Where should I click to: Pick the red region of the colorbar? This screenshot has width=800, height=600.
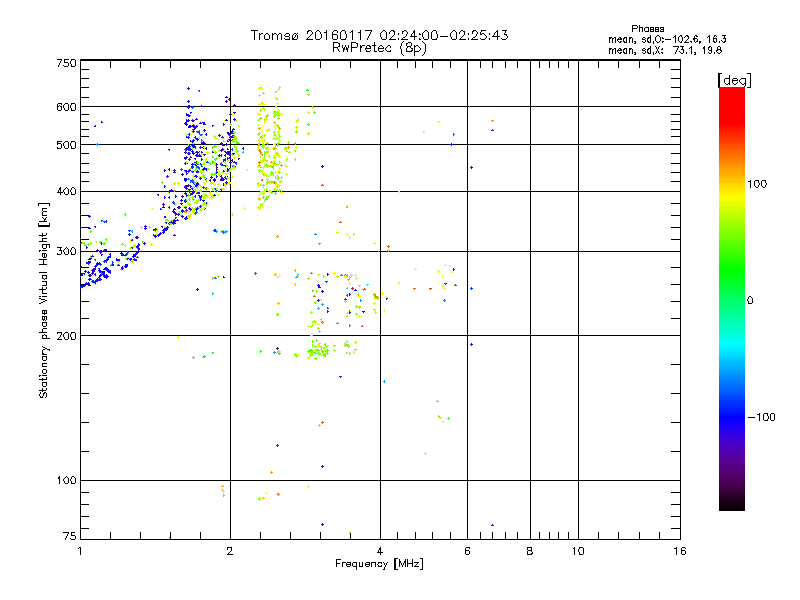732,105
